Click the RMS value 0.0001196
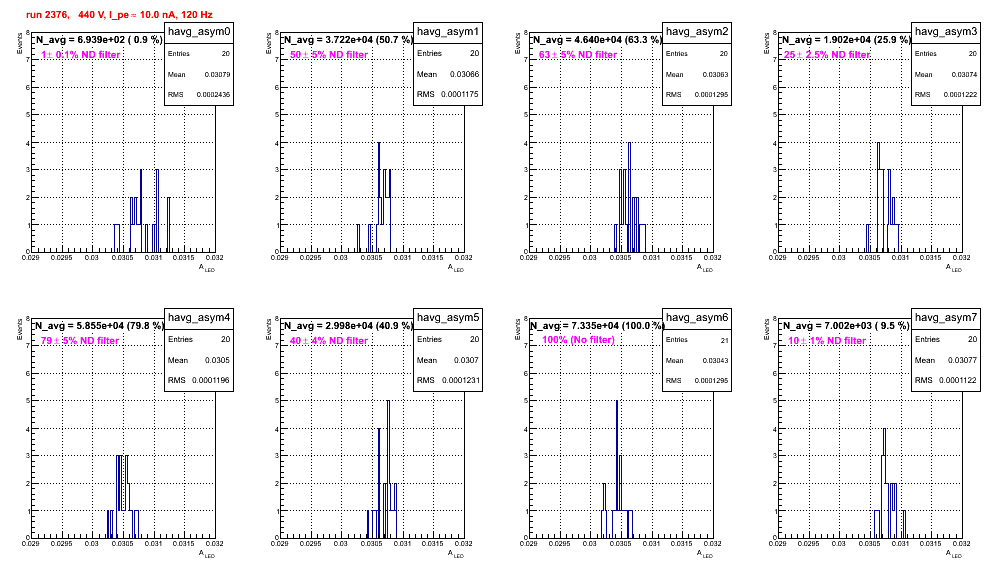Viewport: 996px width, 572px height. pos(212,380)
